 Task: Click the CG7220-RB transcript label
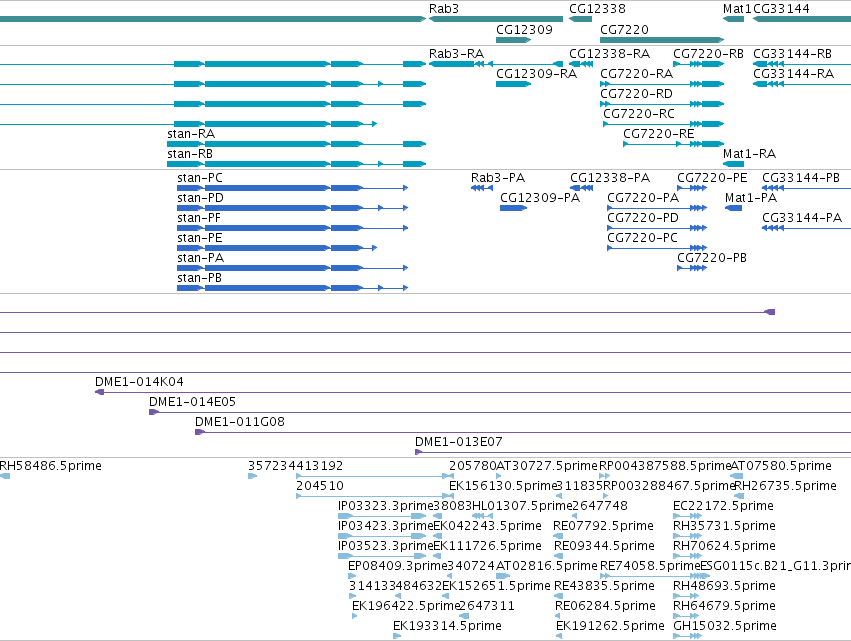pos(708,54)
